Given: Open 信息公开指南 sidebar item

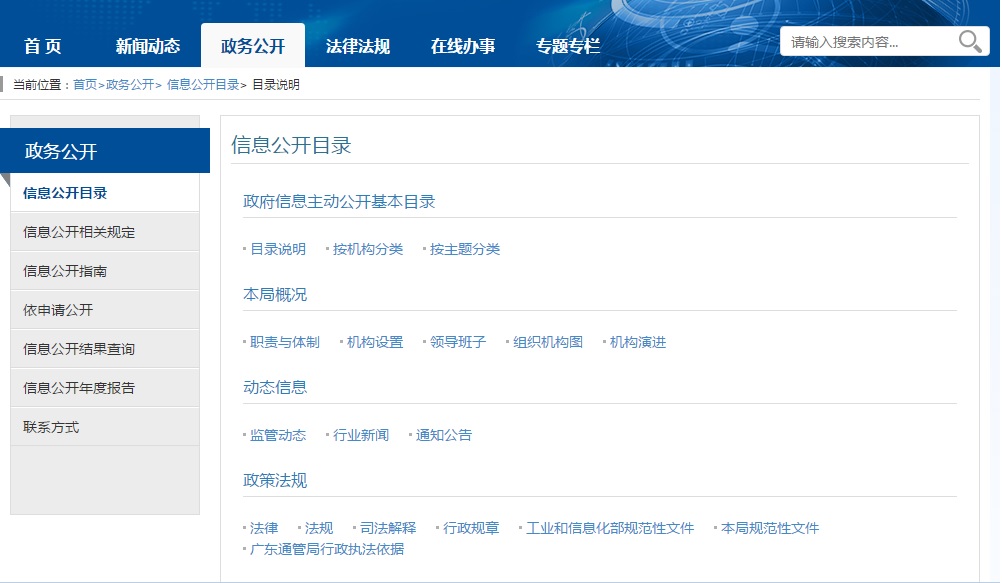Looking at the screenshot, I should (x=65, y=271).
